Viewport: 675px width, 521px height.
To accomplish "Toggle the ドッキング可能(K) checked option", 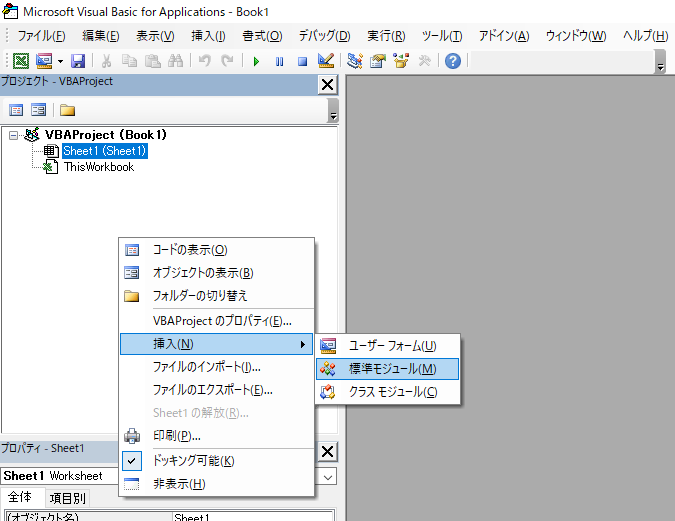I will click(x=217, y=461).
